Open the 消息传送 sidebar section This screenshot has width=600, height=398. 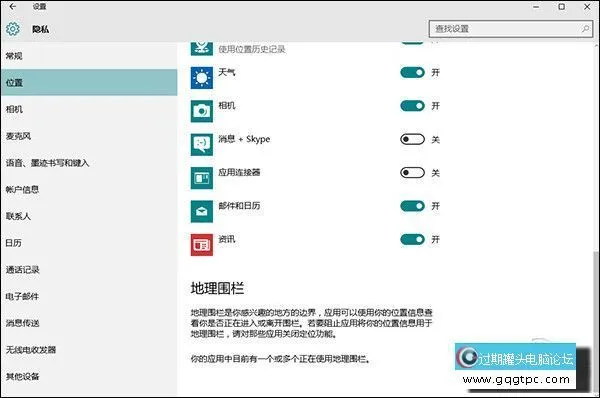[89, 323]
